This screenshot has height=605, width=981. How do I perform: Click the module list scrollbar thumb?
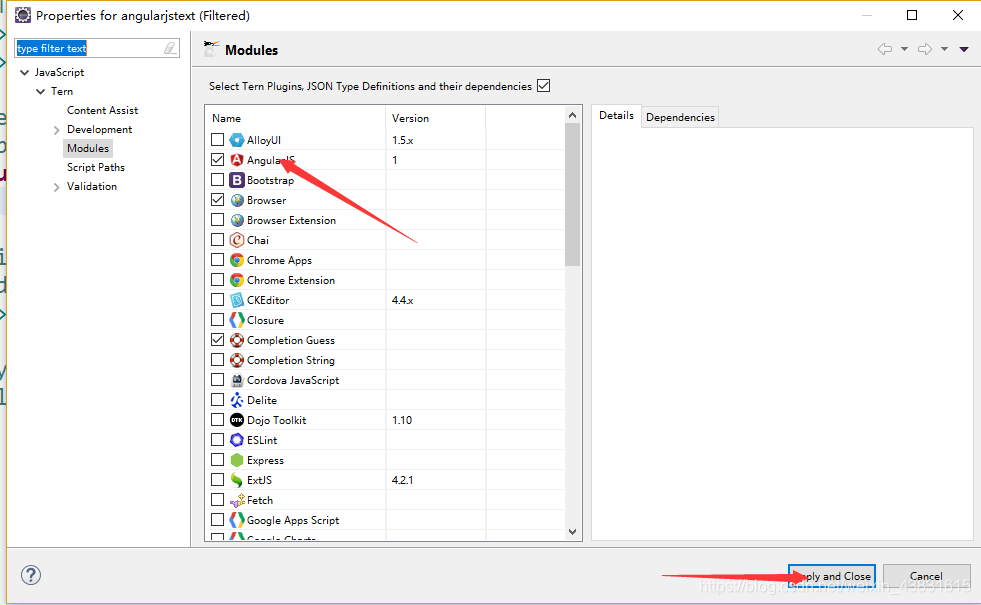pyautogui.click(x=572, y=195)
